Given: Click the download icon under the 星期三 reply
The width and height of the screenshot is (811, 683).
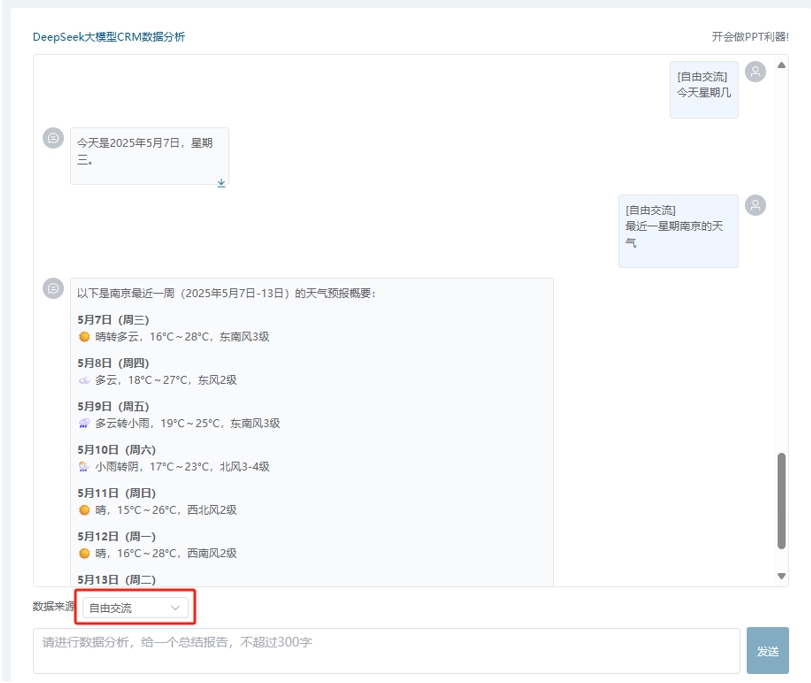Looking at the screenshot, I should [x=221, y=183].
